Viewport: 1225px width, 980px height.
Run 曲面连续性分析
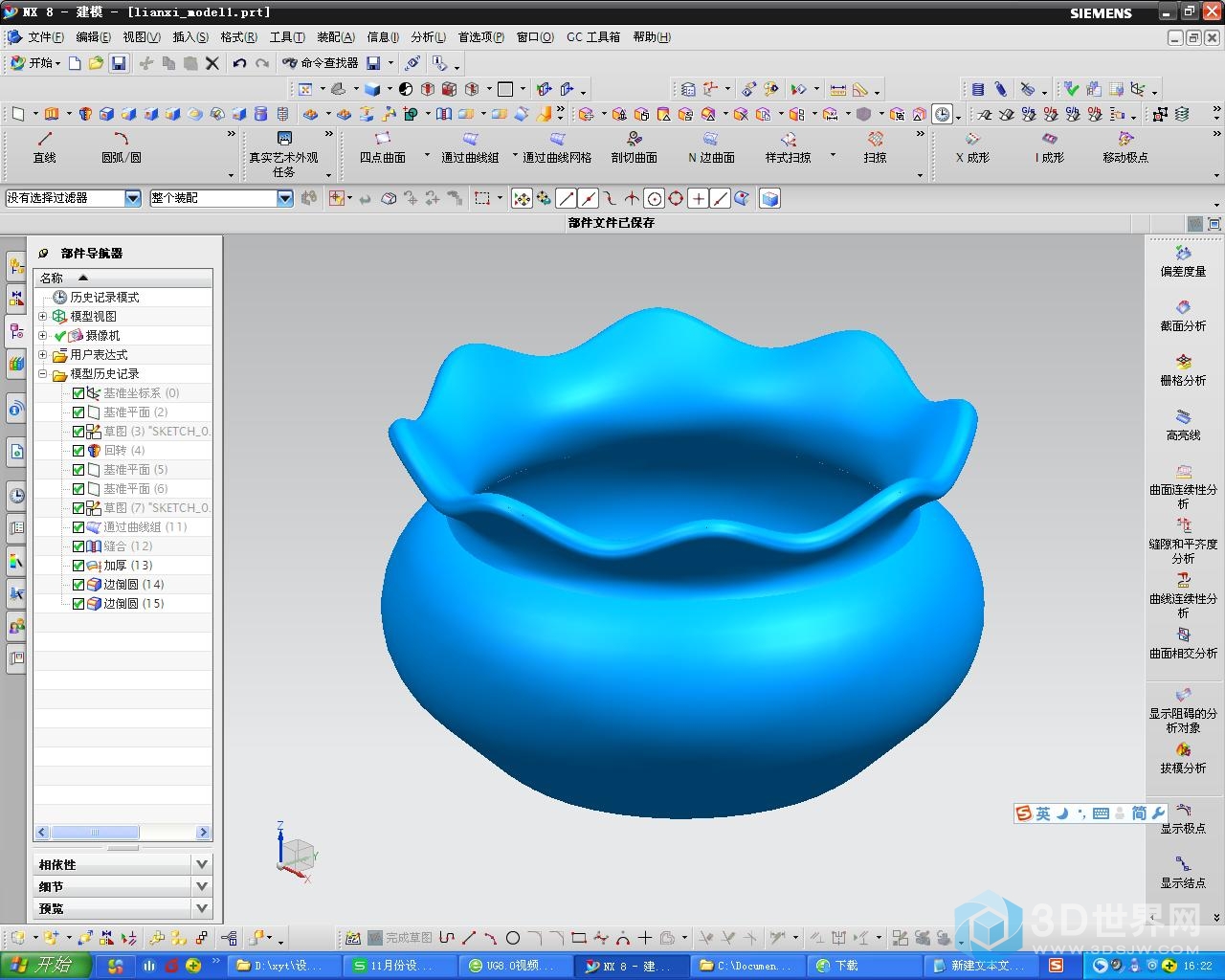pyautogui.click(x=1183, y=486)
